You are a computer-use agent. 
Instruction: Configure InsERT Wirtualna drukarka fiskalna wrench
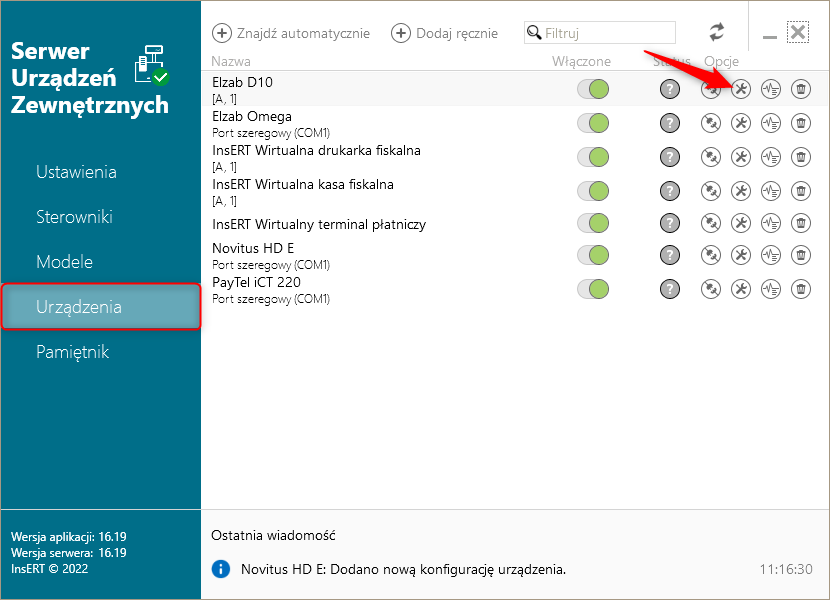[x=741, y=157]
